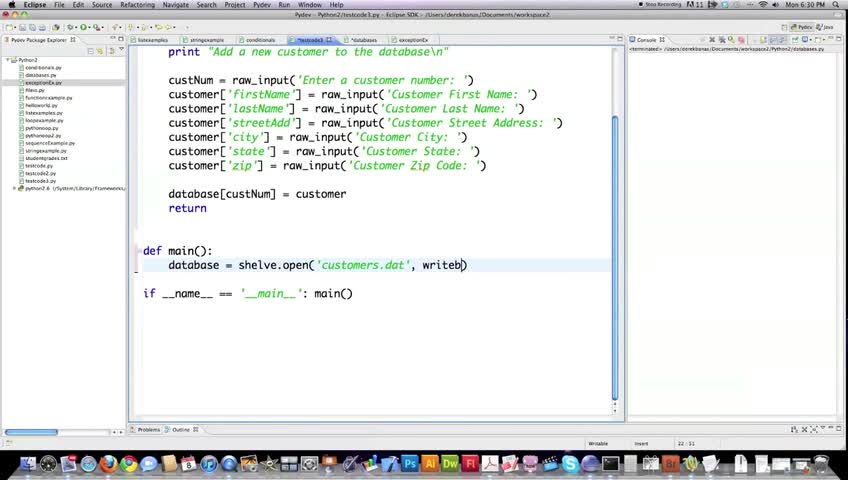
Task: Open the Run menu in the menu bar
Action: click(284, 4)
